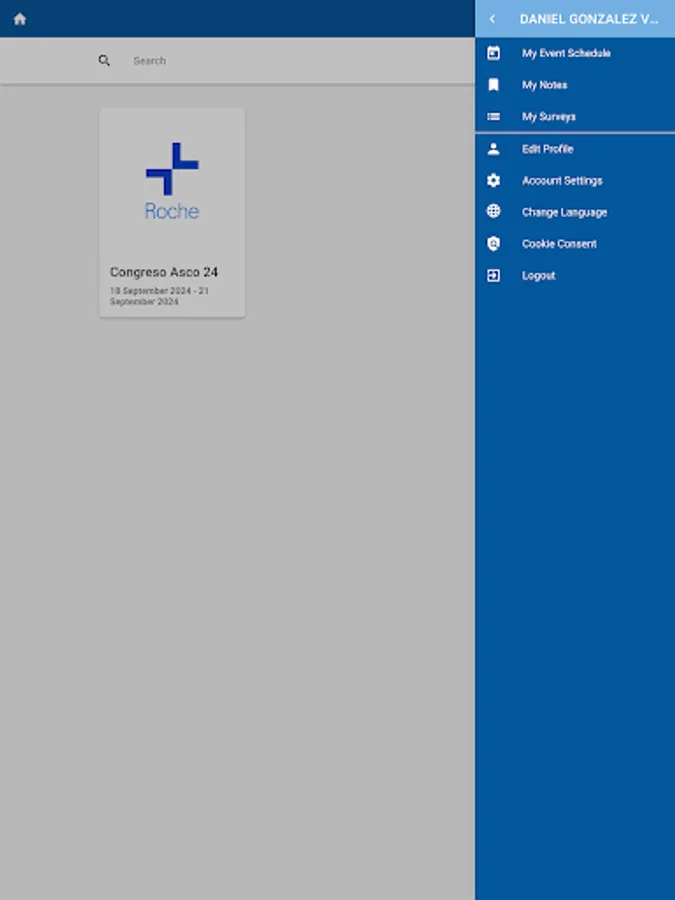Open the Congreso Asco 24 event title
This screenshot has width=675, height=900.
(x=164, y=272)
